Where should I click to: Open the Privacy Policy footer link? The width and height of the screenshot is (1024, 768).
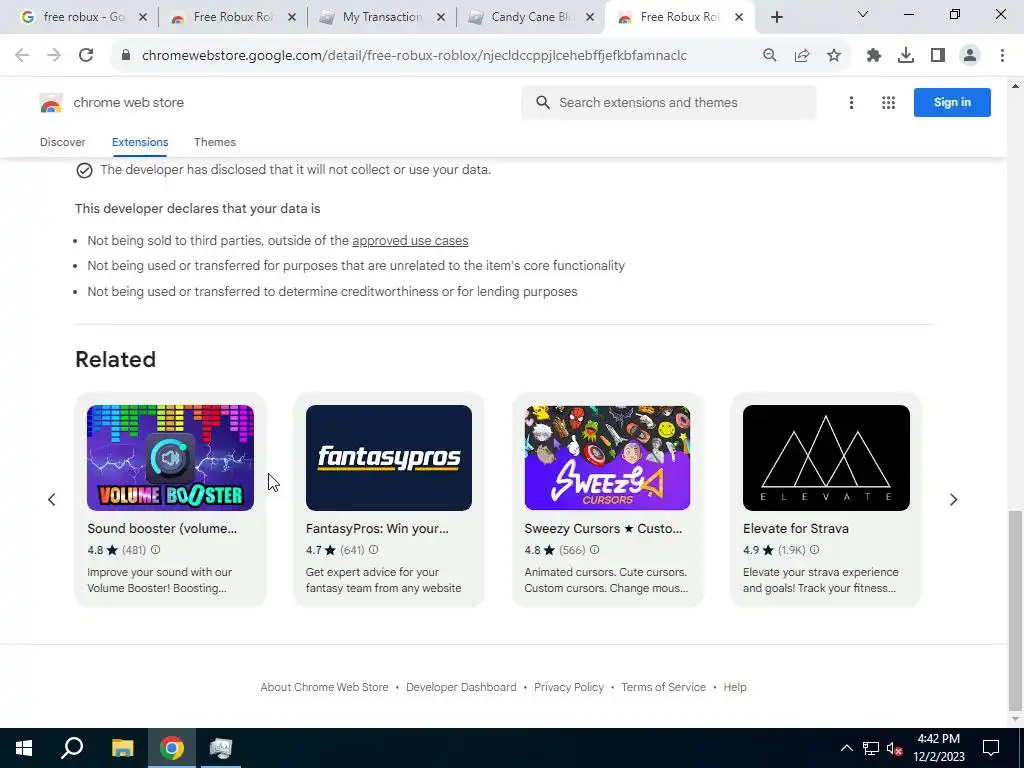tap(569, 687)
